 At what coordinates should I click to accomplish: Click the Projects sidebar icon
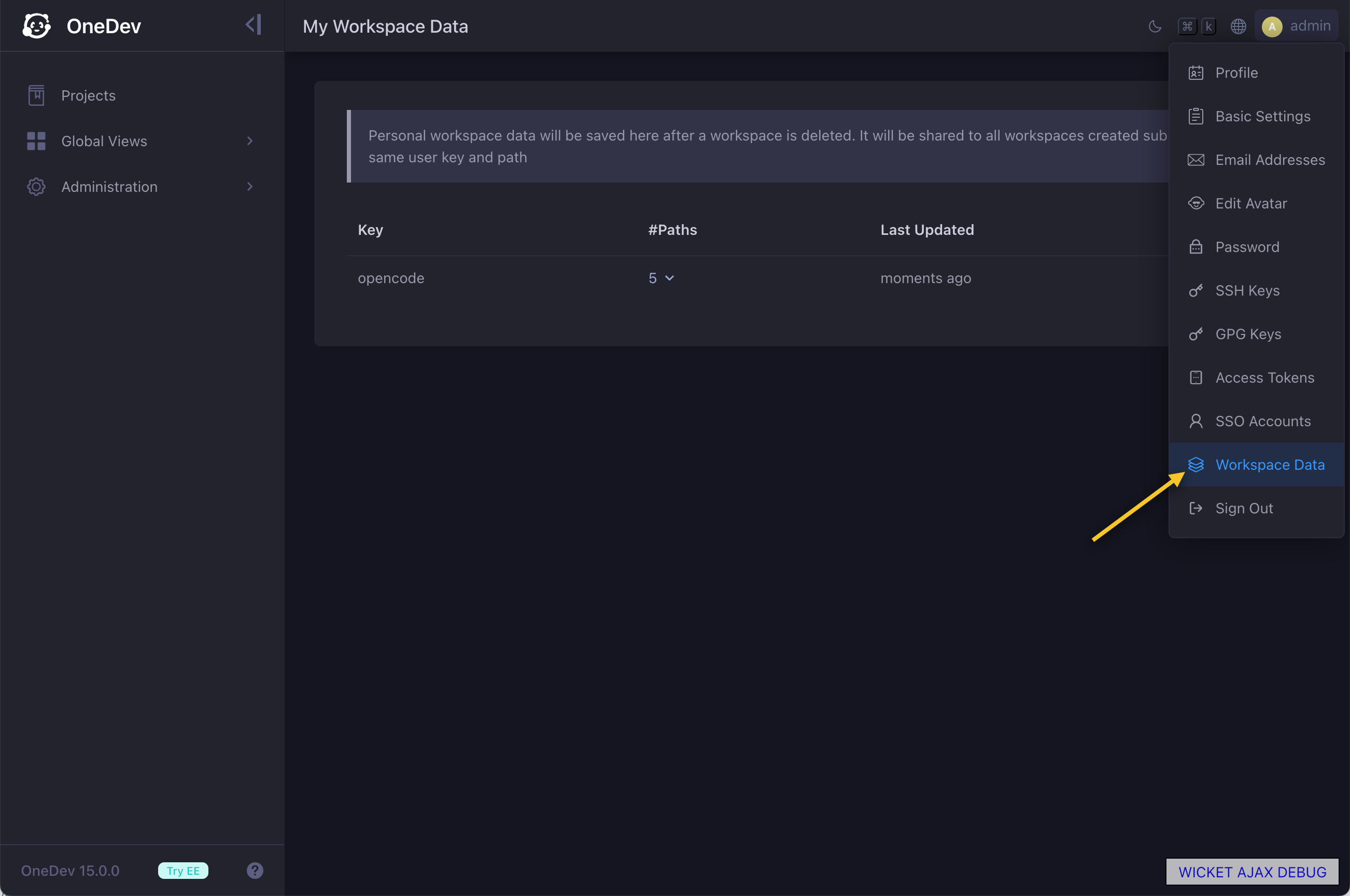point(37,95)
